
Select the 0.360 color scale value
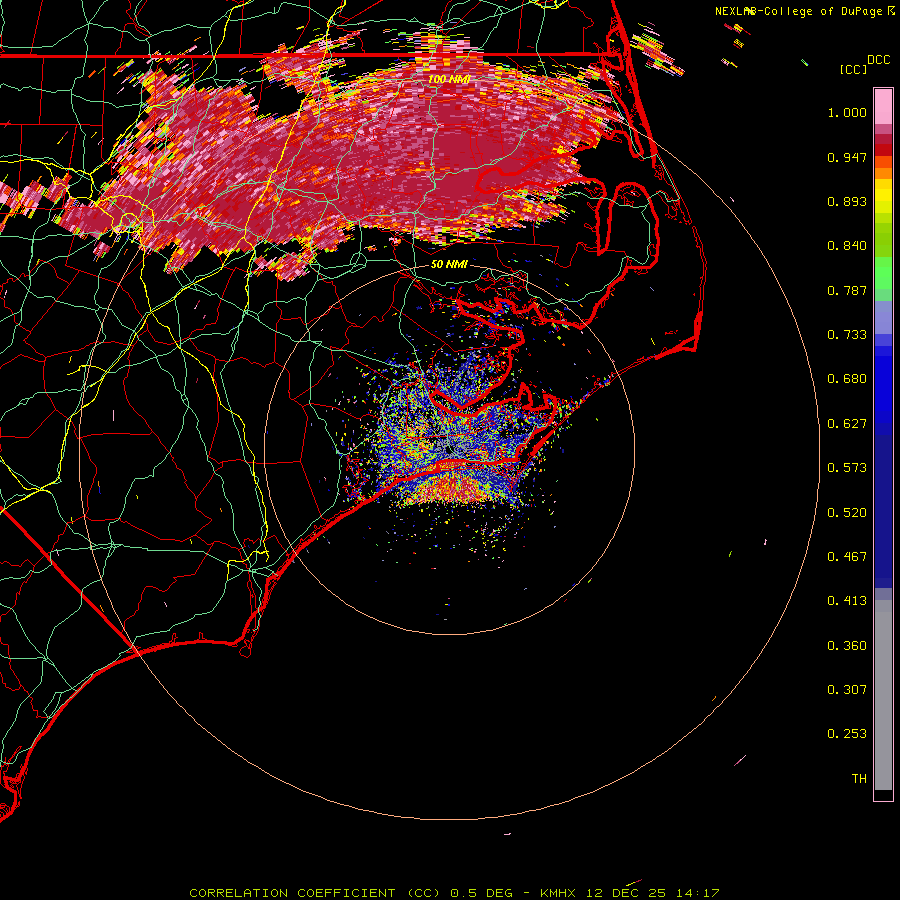point(847,646)
